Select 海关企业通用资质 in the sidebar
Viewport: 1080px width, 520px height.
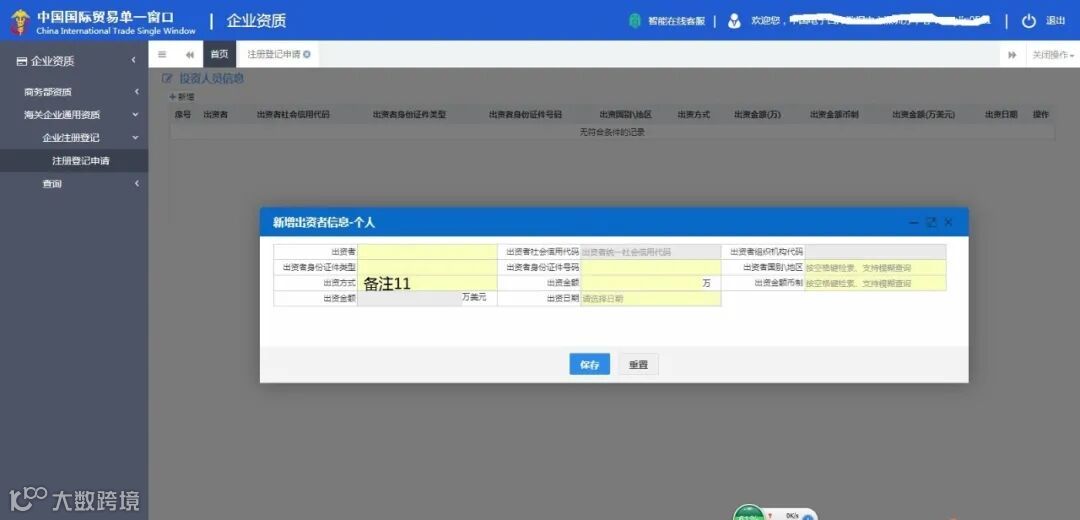click(62, 115)
